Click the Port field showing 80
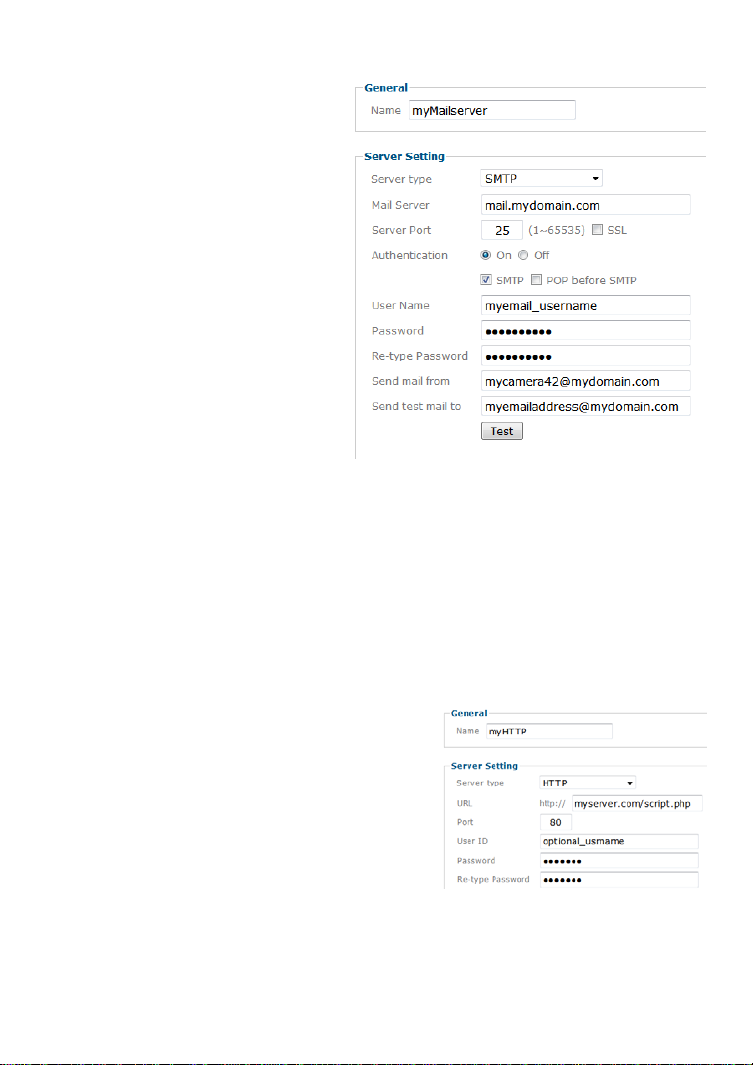Viewport: 753px width, 1065px height. (x=555, y=823)
